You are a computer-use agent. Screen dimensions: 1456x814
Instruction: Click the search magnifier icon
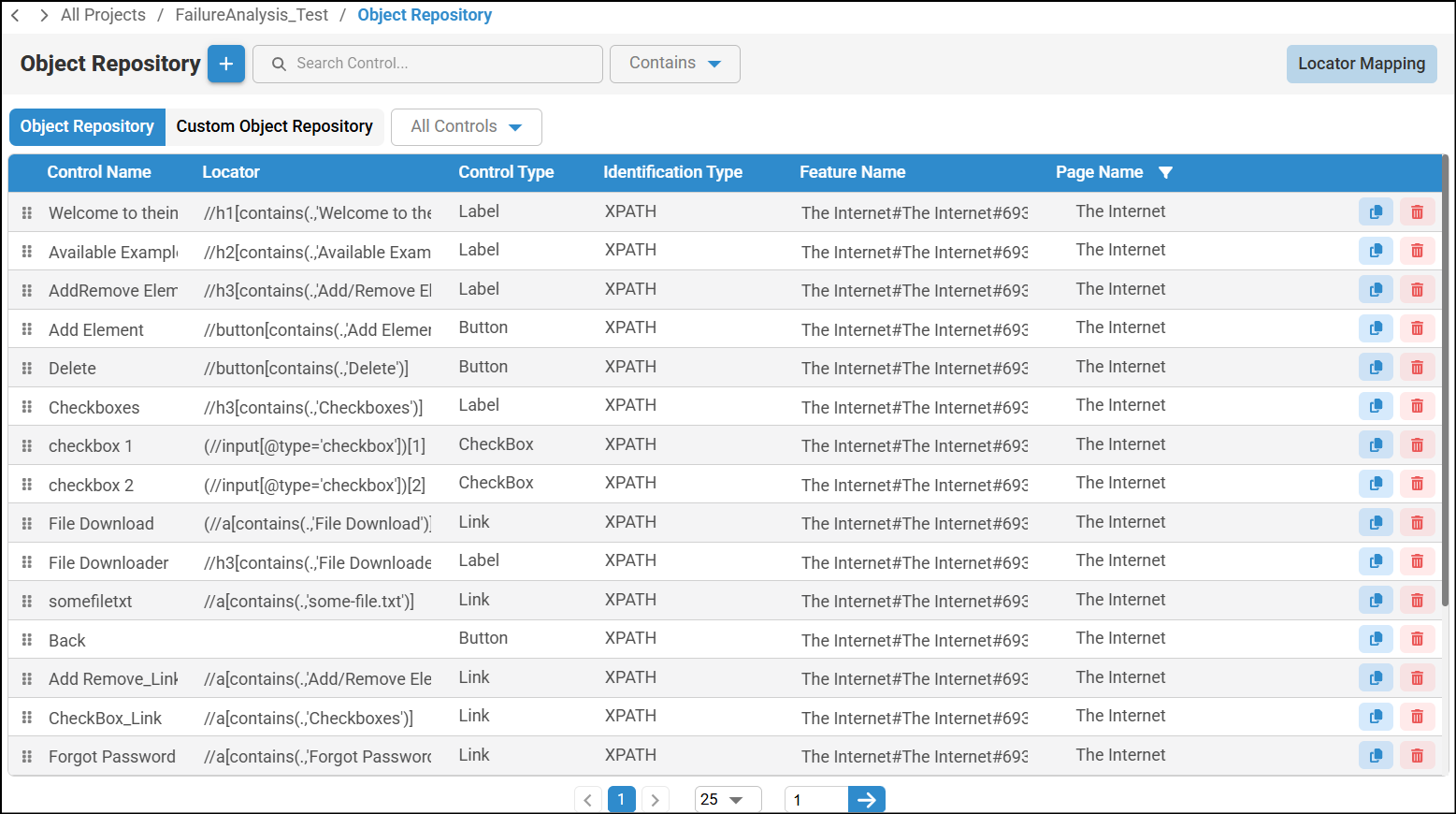point(279,64)
